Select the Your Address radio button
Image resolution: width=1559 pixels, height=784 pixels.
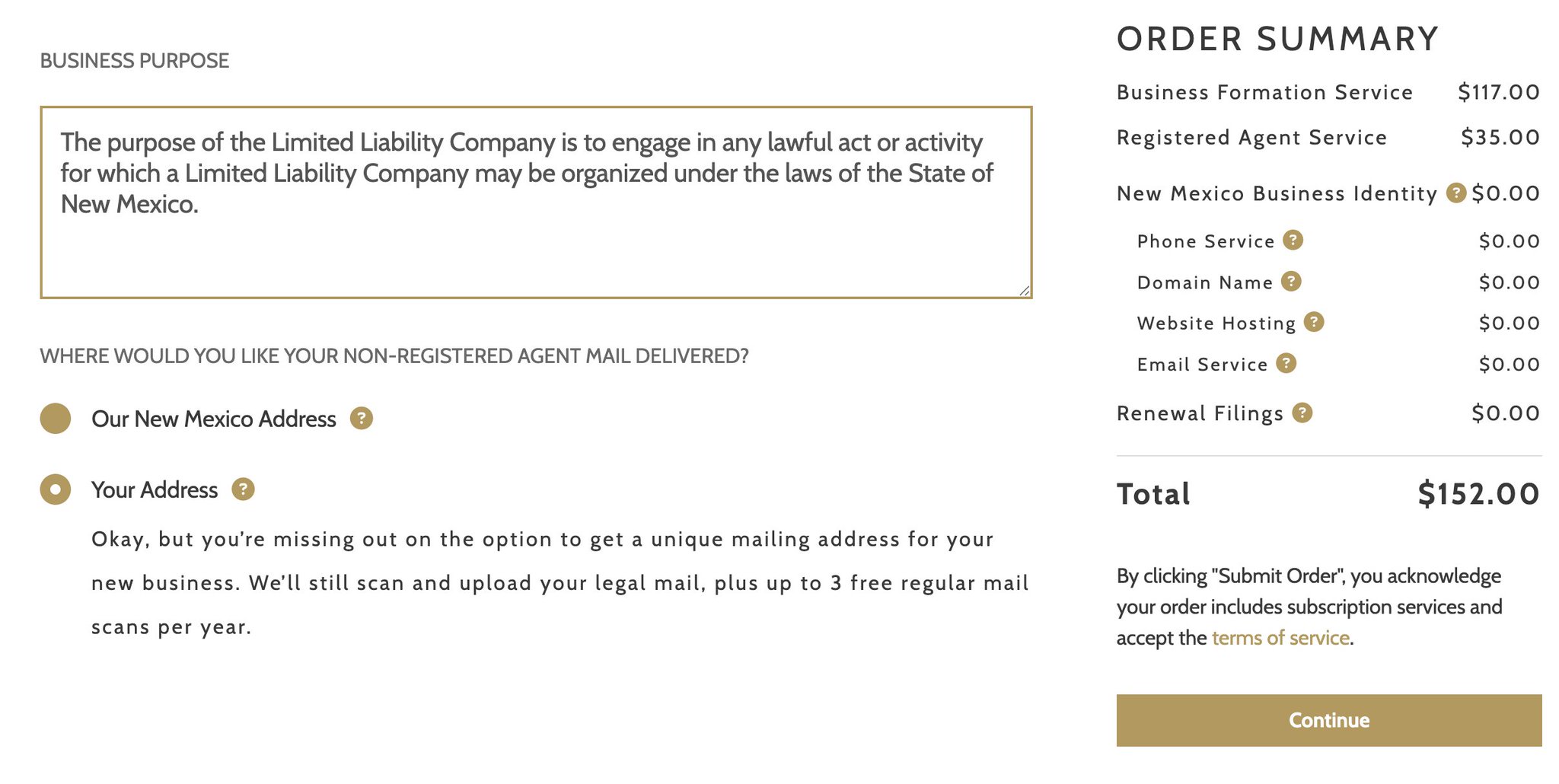coord(56,489)
